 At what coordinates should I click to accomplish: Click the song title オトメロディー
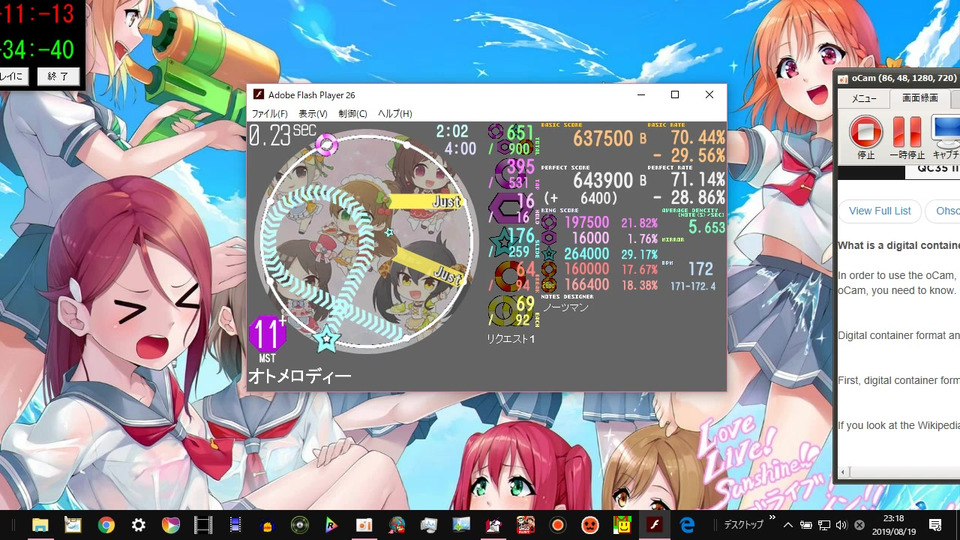[x=299, y=375]
